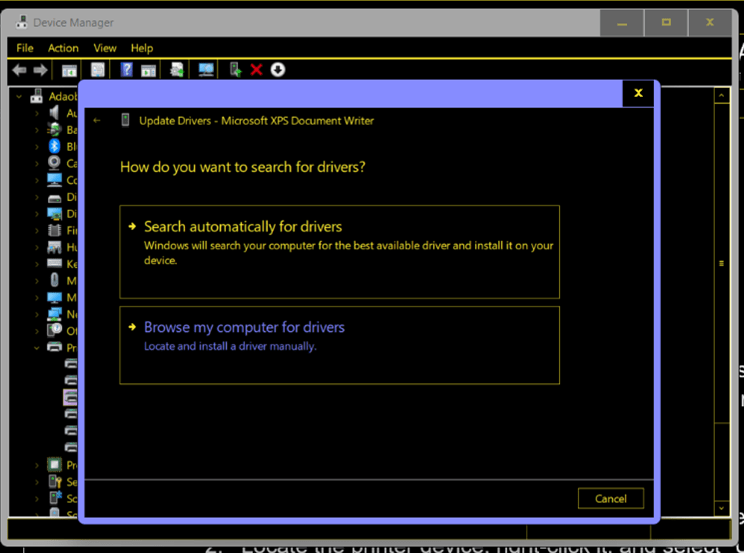Click the update driver icon with green arrow
This screenshot has width=744, height=553.
click(235, 70)
